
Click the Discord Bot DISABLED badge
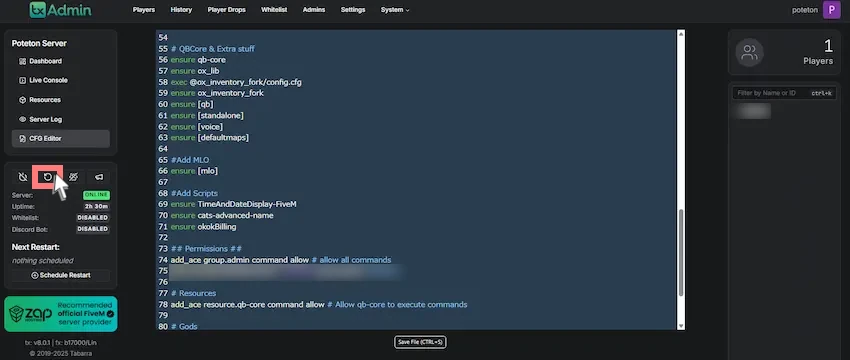coord(93,229)
